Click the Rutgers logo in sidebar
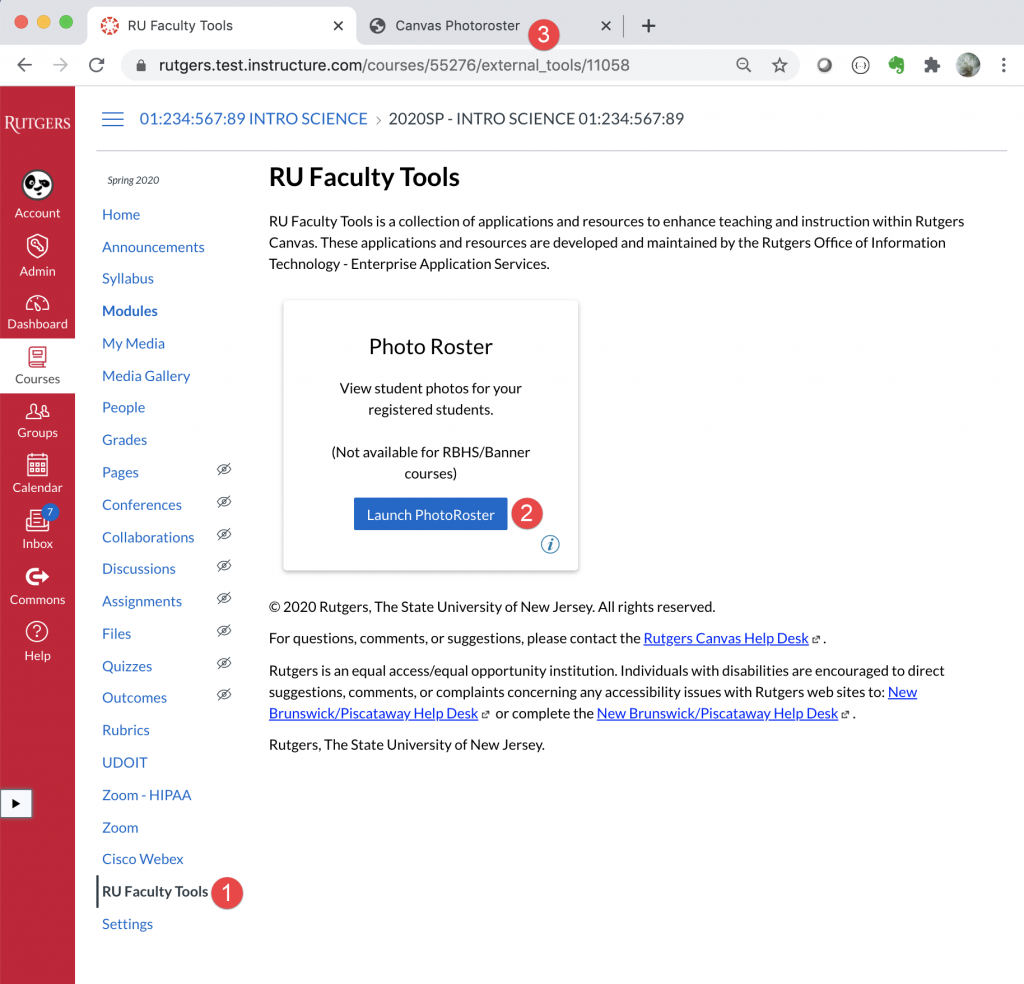Viewport: 1024px width, 984px height. [37, 123]
